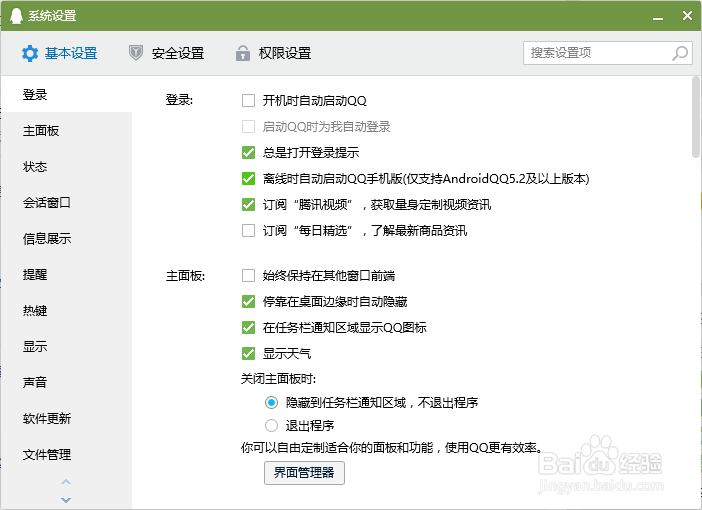Uncheck 总是打开登录提示
This screenshot has height=510, width=702.
[x=248, y=152]
